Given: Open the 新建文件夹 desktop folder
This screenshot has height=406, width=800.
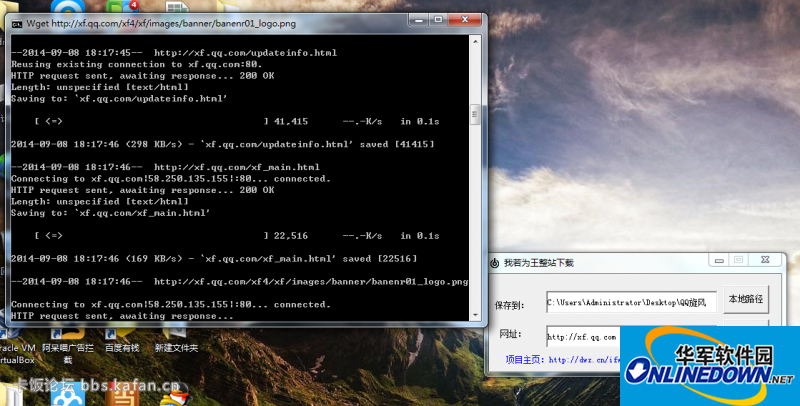Looking at the screenshot, I should (177, 341).
